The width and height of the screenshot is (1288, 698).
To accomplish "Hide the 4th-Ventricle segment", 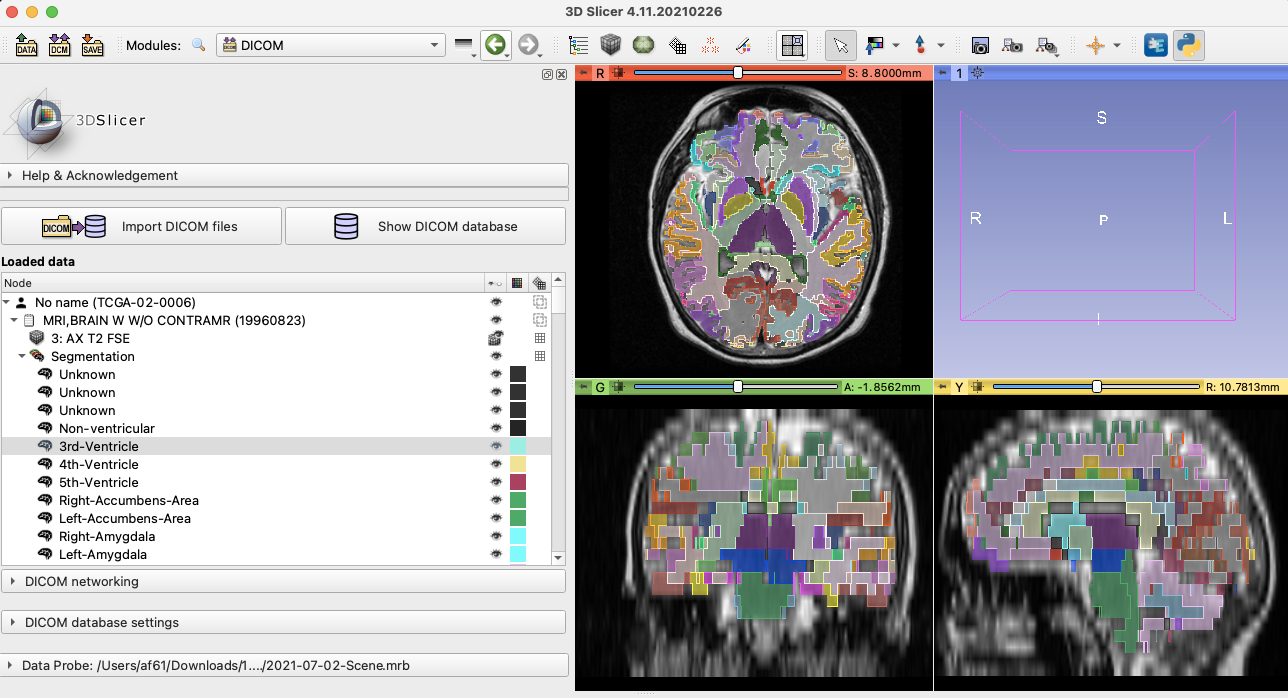I will [x=495, y=464].
